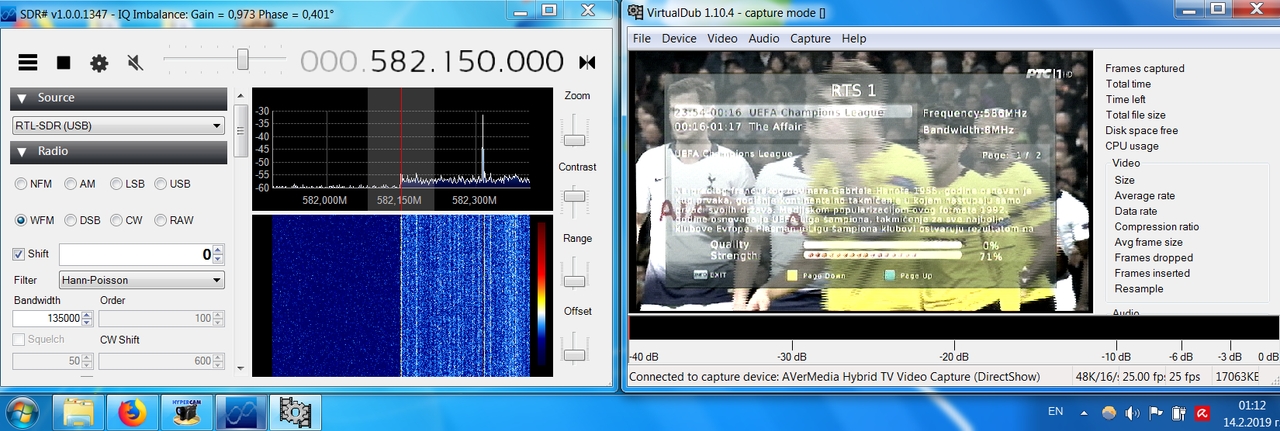
Task: Click 'Disk space free' info label
Action: tap(1142, 130)
